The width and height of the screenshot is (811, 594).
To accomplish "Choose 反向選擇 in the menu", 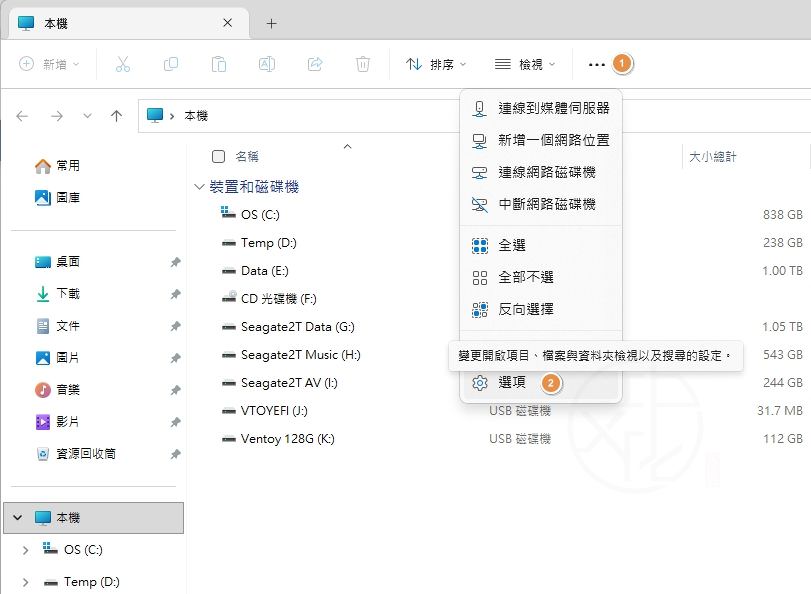I will [526, 309].
